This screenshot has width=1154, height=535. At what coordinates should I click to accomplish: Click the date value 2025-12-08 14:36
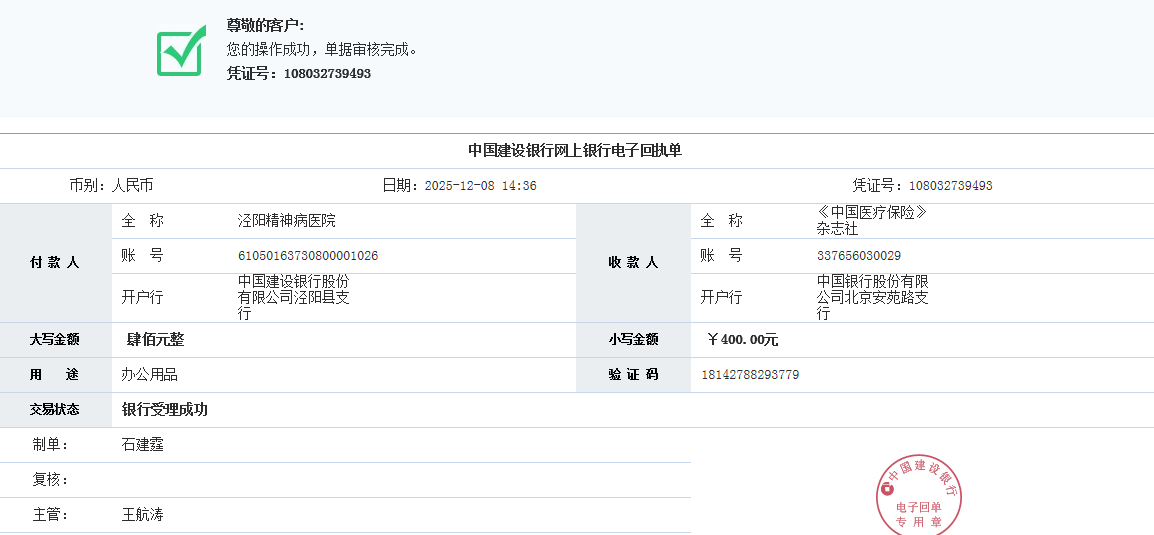coord(480,186)
